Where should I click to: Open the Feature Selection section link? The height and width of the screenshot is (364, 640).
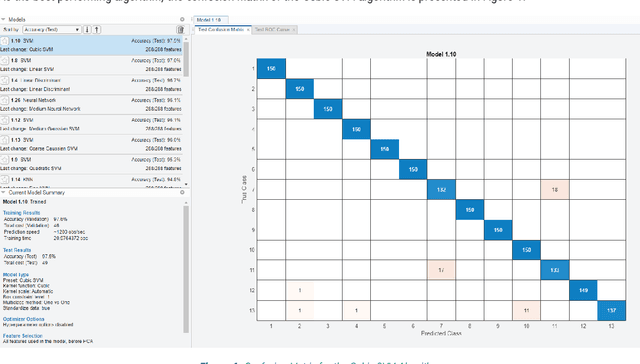click(22, 335)
